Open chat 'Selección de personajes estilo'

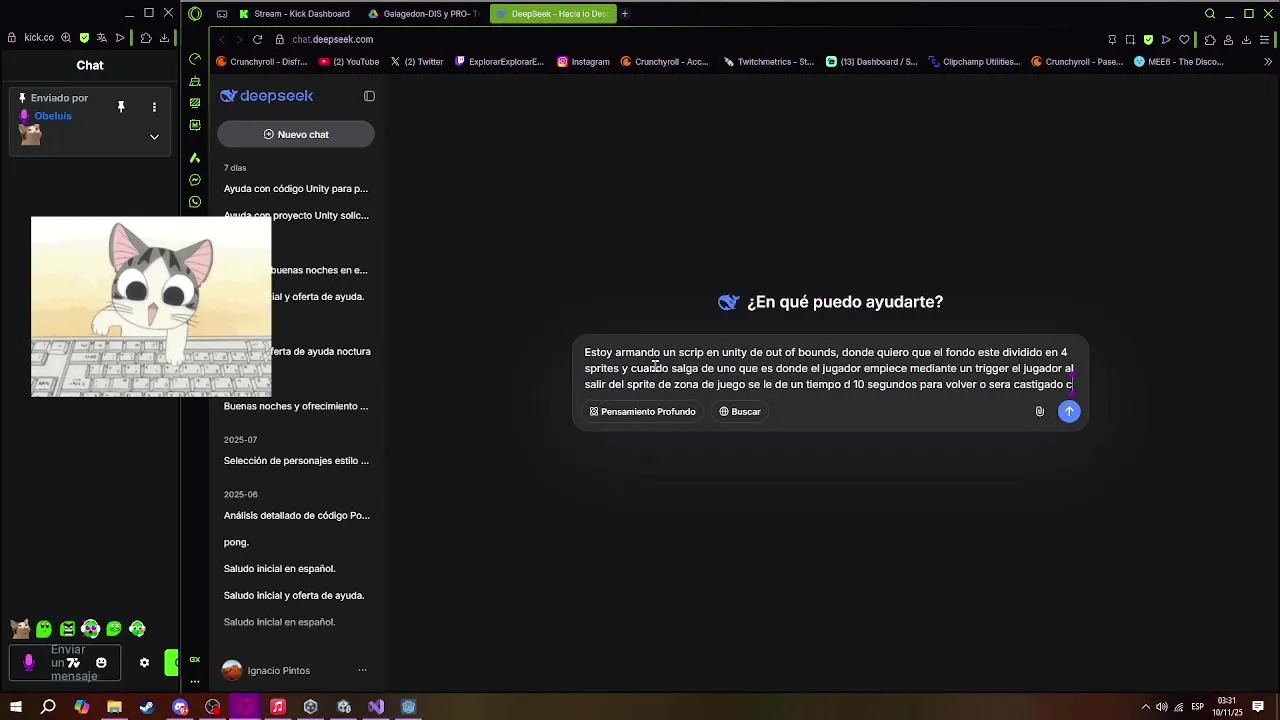point(296,461)
